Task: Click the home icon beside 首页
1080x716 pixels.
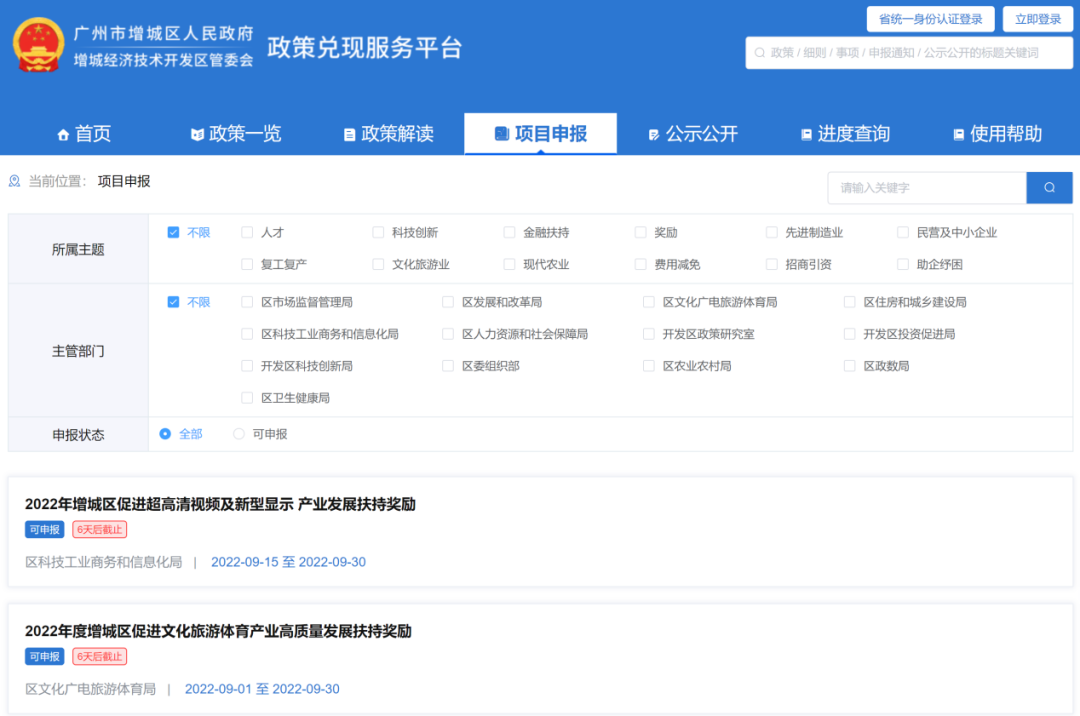Action: [x=64, y=135]
